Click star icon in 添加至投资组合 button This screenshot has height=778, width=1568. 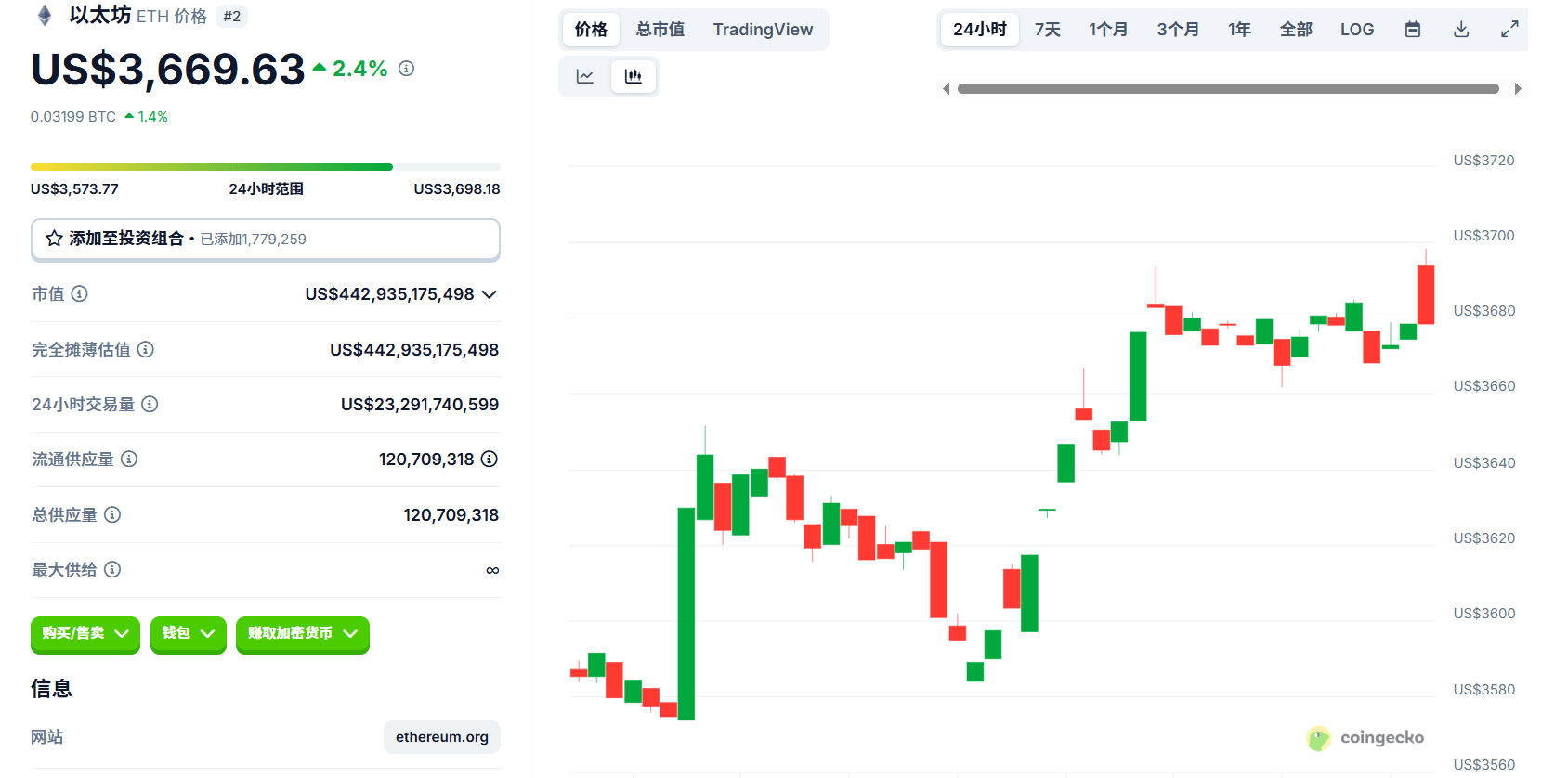pyautogui.click(x=54, y=239)
